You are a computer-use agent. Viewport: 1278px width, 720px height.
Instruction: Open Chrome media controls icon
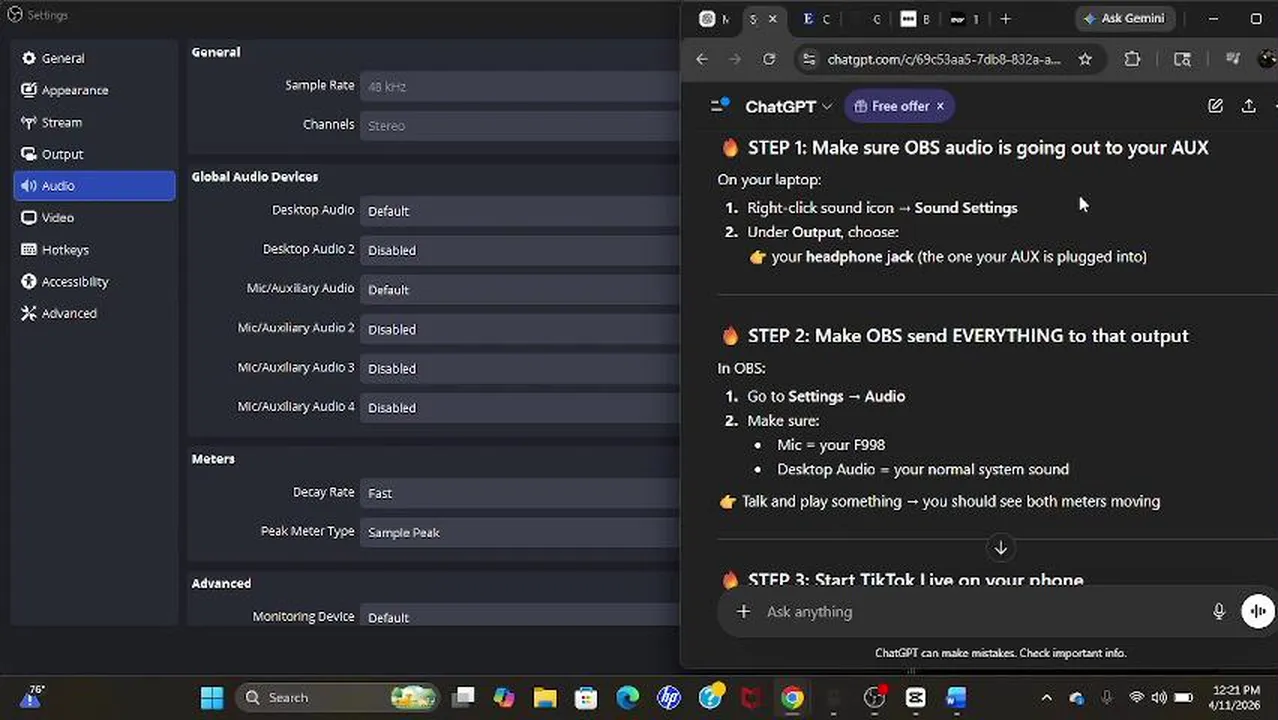(x=1232, y=59)
